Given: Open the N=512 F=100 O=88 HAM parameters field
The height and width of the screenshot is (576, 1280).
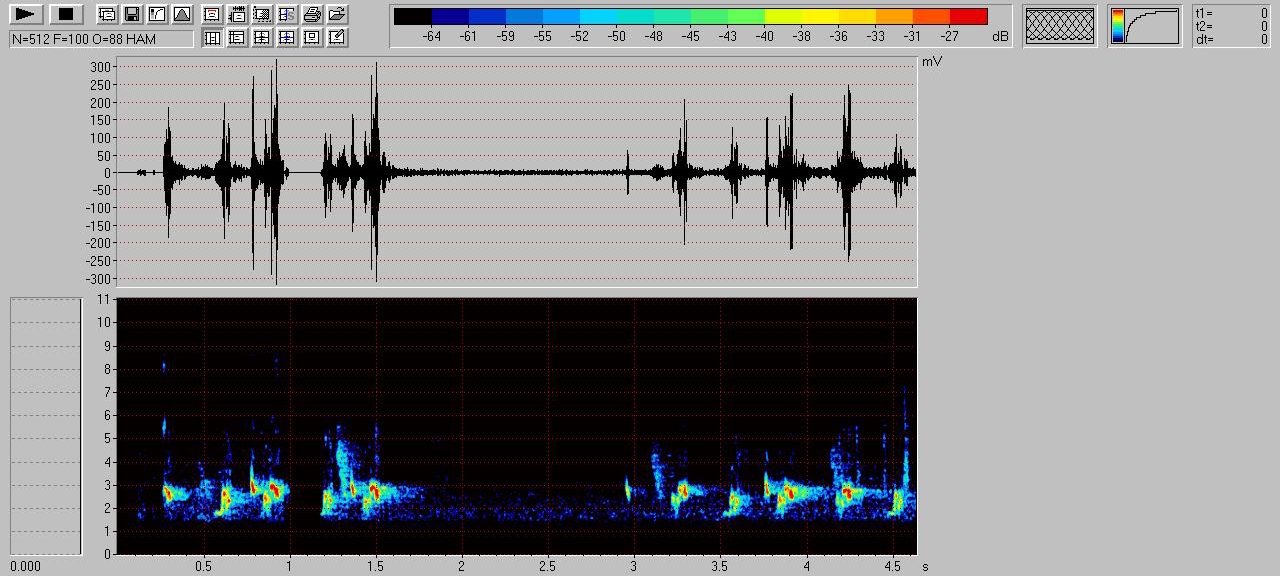Looking at the screenshot, I should click(x=101, y=38).
